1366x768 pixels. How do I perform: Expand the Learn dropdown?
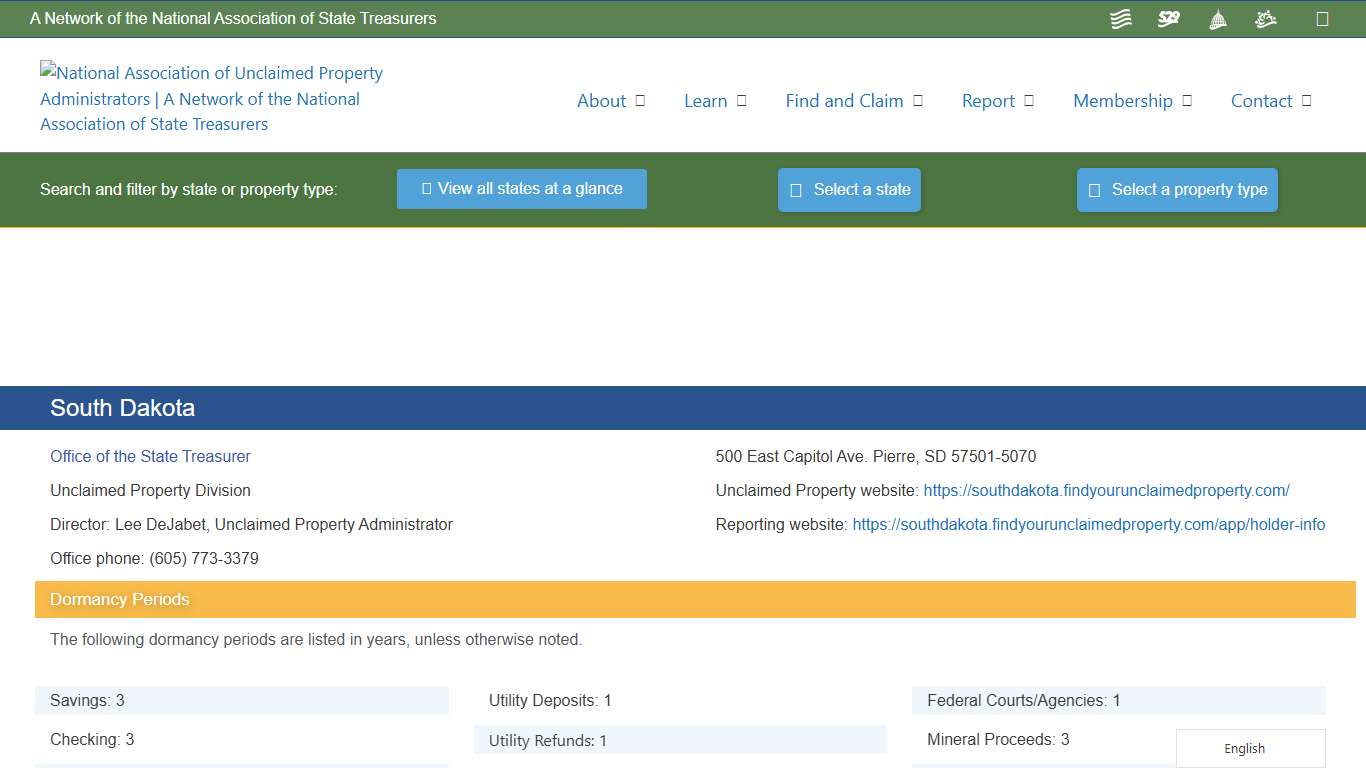[715, 100]
